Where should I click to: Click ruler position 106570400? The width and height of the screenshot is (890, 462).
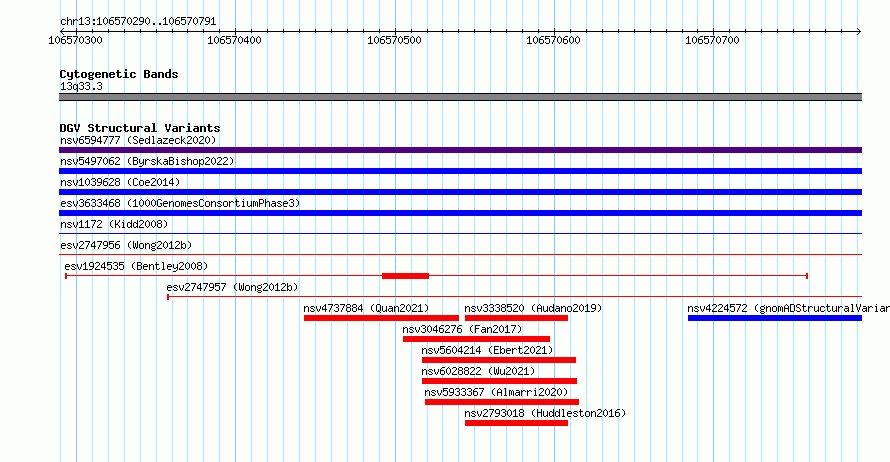tap(234, 40)
